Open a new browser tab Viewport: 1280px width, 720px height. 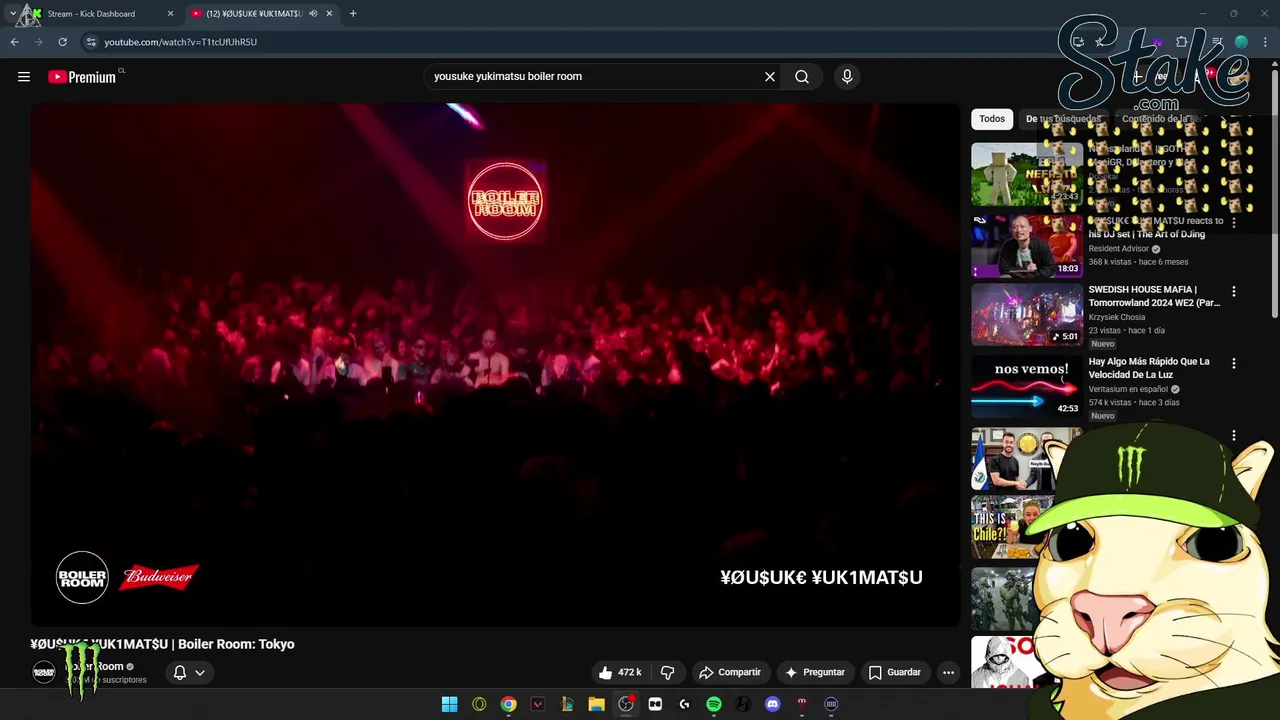353,14
